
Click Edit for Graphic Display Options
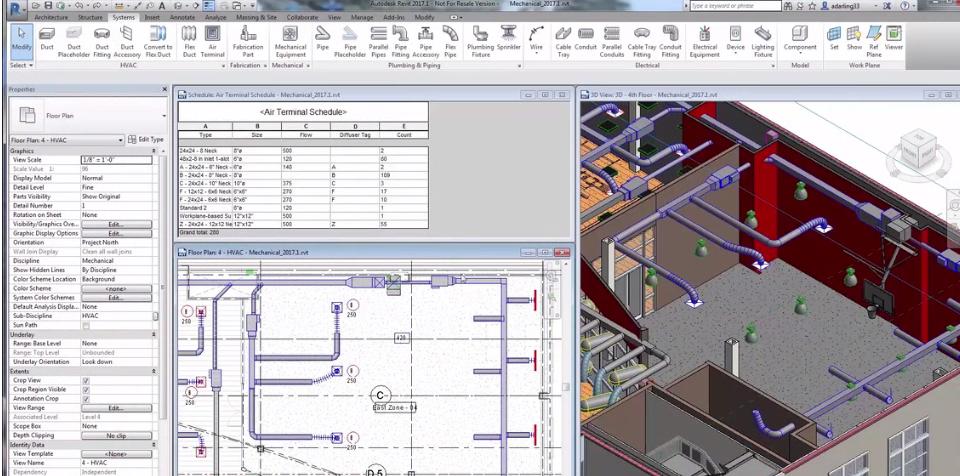click(116, 233)
